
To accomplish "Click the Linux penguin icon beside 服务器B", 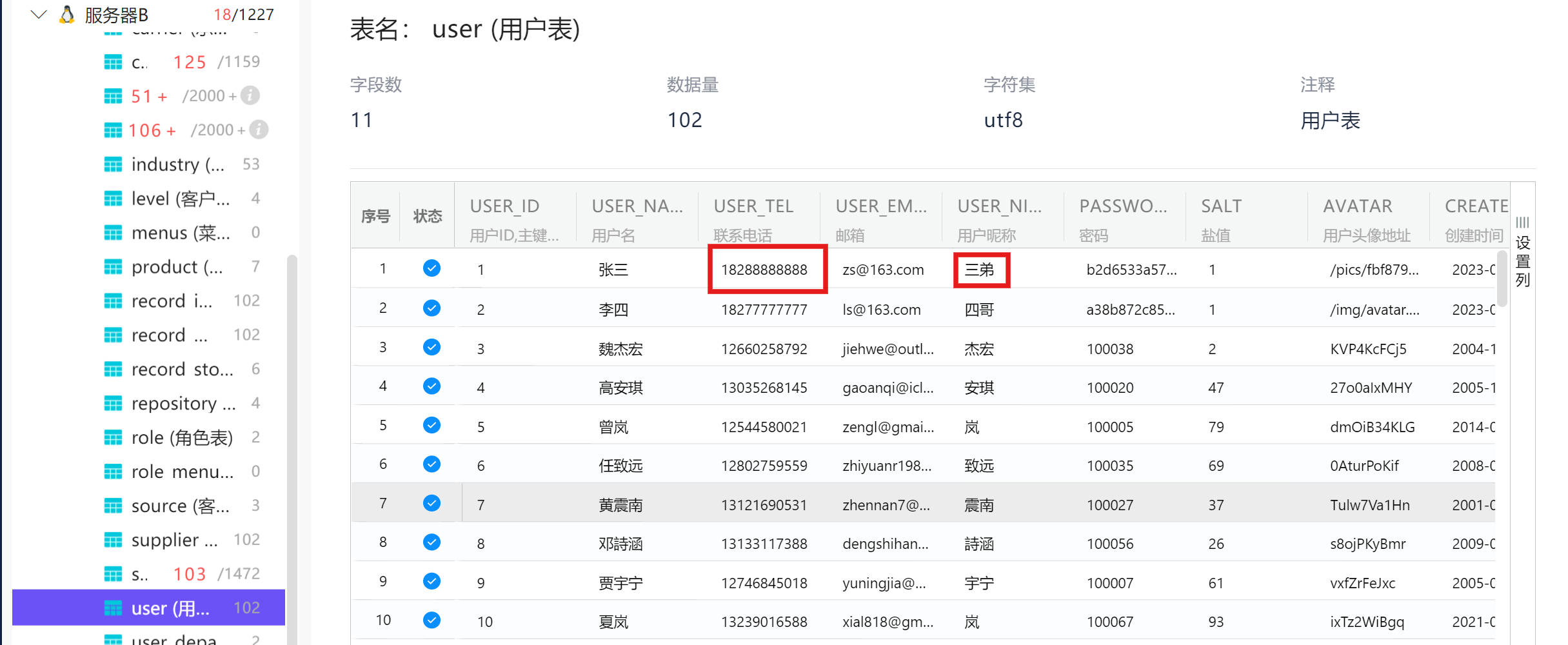I will click(66, 14).
